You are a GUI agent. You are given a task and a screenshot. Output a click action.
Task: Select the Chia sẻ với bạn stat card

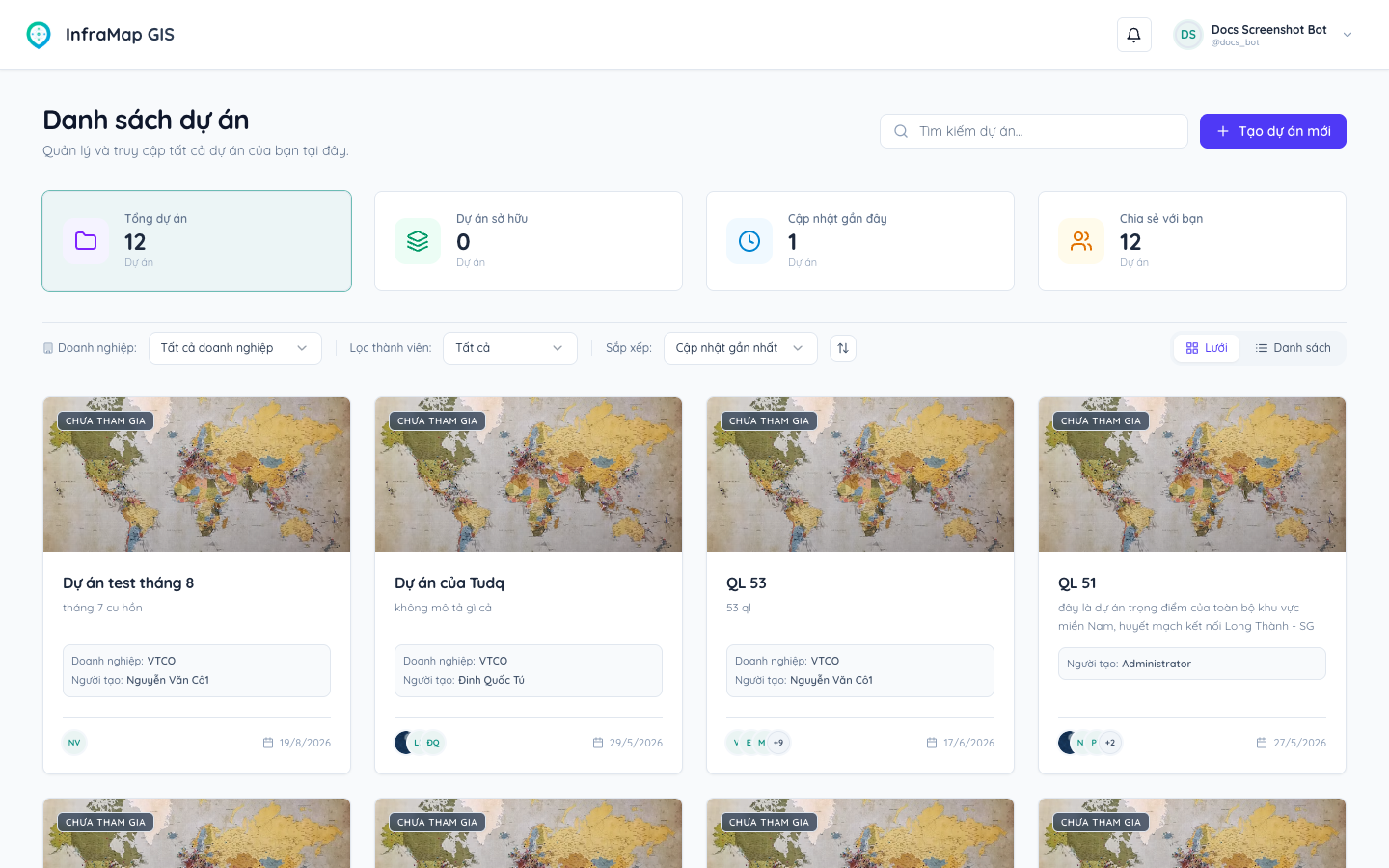point(1192,241)
